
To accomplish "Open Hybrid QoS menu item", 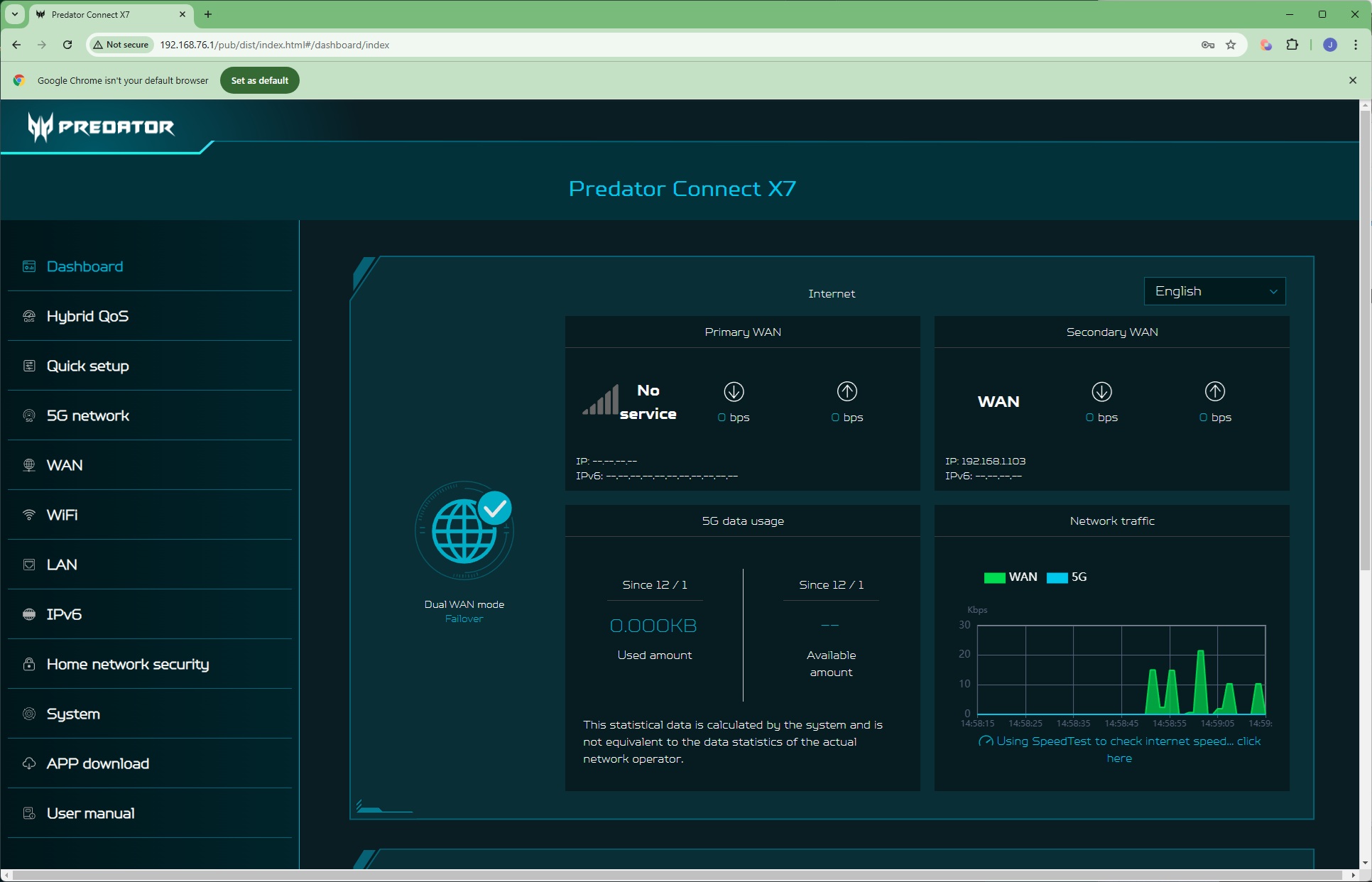I will click(x=87, y=316).
